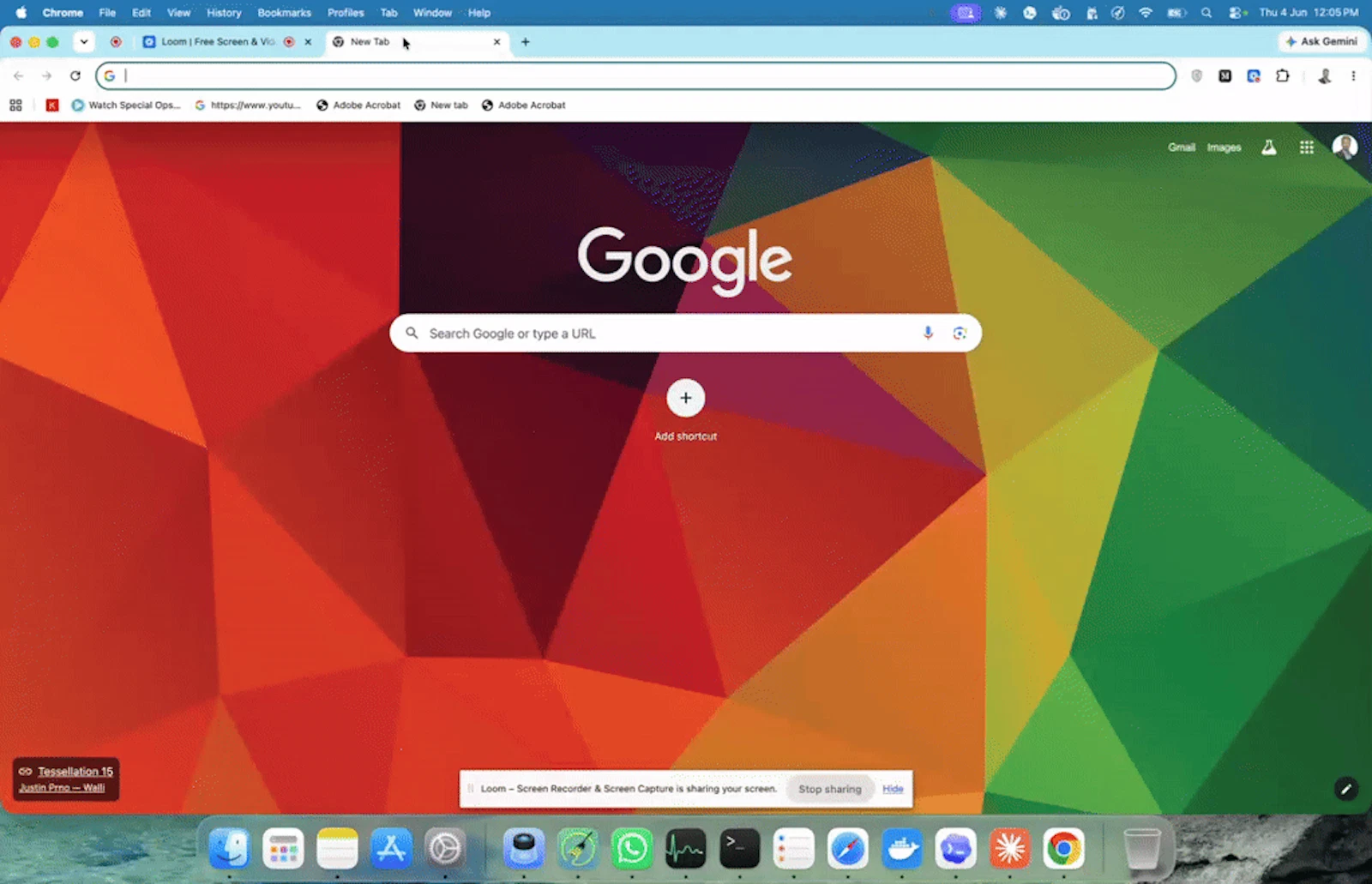
Task: Open Search Labs flask icon
Action: tap(1268, 147)
